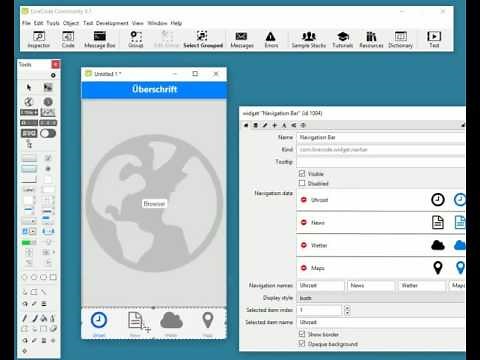
Task: Click the inspector lock icon
Action: coord(463,125)
